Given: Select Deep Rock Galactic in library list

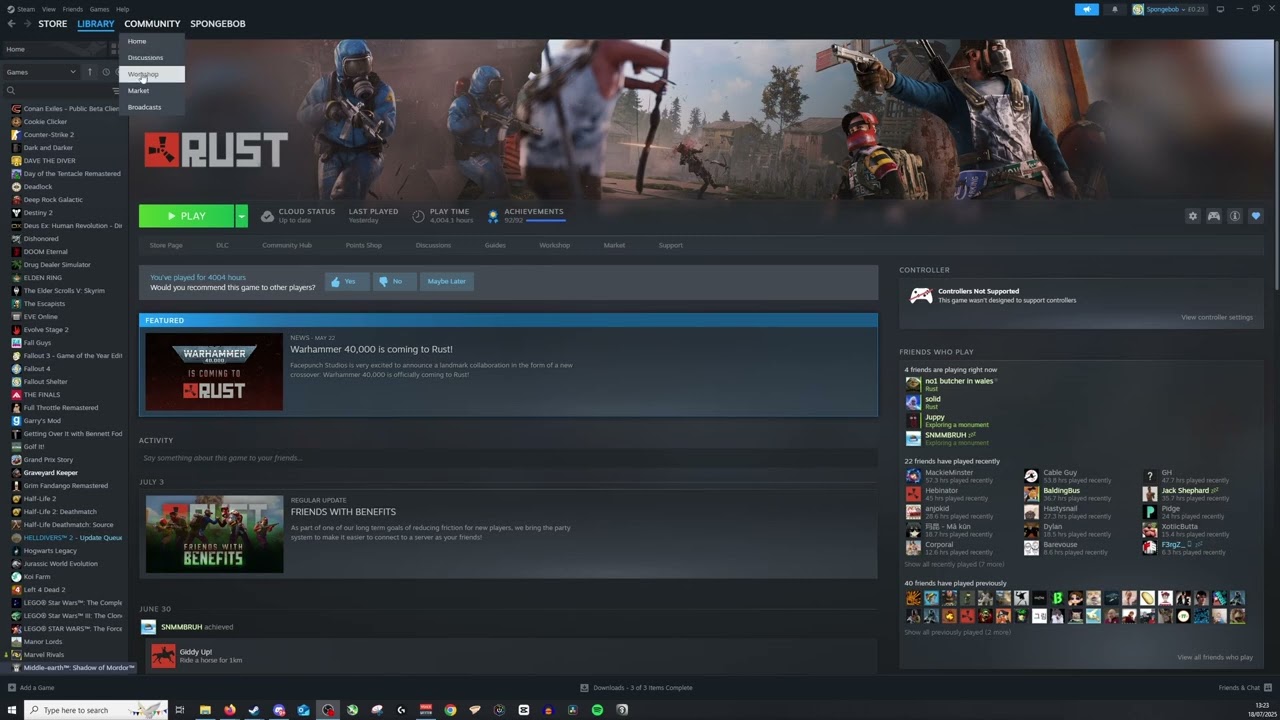Looking at the screenshot, I should (x=53, y=200).
